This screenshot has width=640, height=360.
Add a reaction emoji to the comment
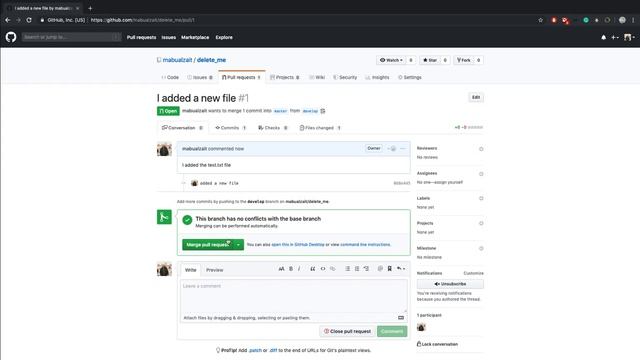pos(391,149)
